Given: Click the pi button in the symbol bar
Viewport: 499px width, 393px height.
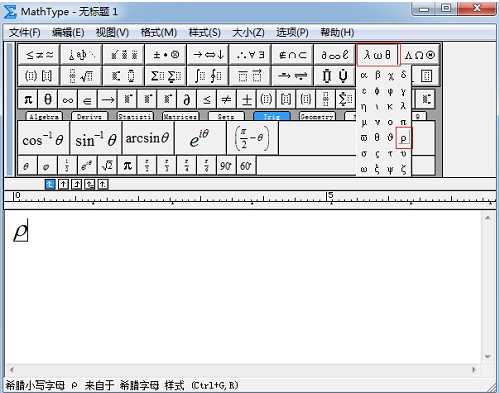Looking at the screenshot, I should [x=28, y=99].
